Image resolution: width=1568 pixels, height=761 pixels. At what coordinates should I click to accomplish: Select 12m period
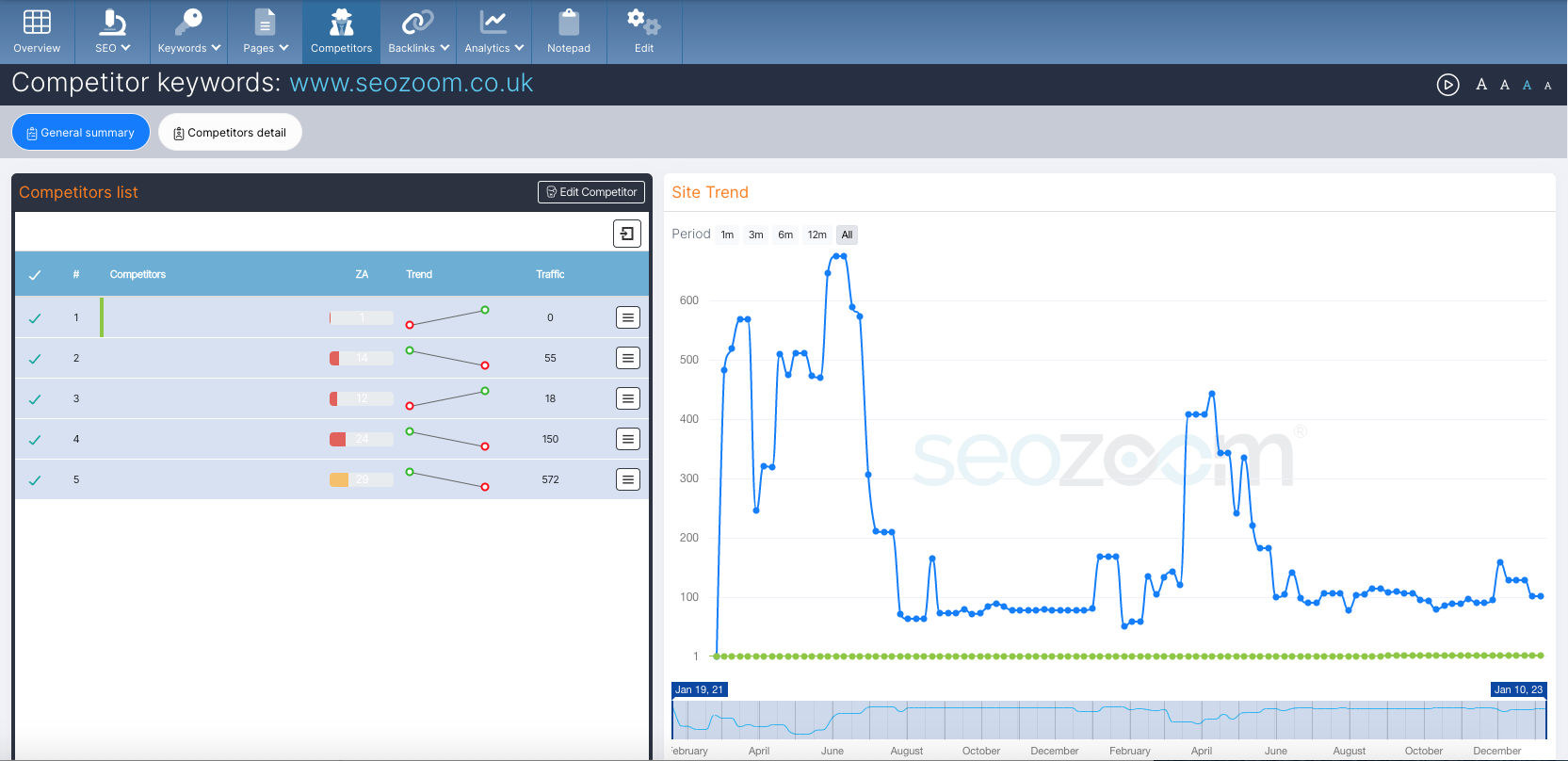[817, 235]
